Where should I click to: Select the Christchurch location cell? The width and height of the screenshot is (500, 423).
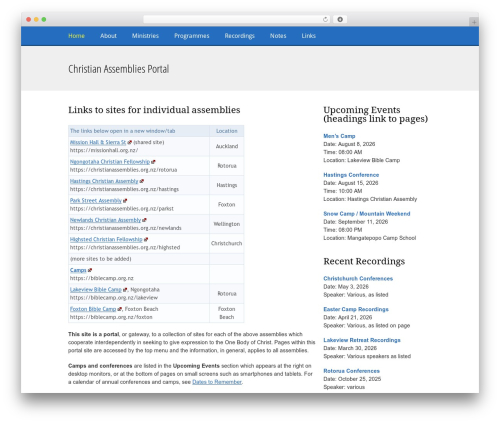coord(227,243)
